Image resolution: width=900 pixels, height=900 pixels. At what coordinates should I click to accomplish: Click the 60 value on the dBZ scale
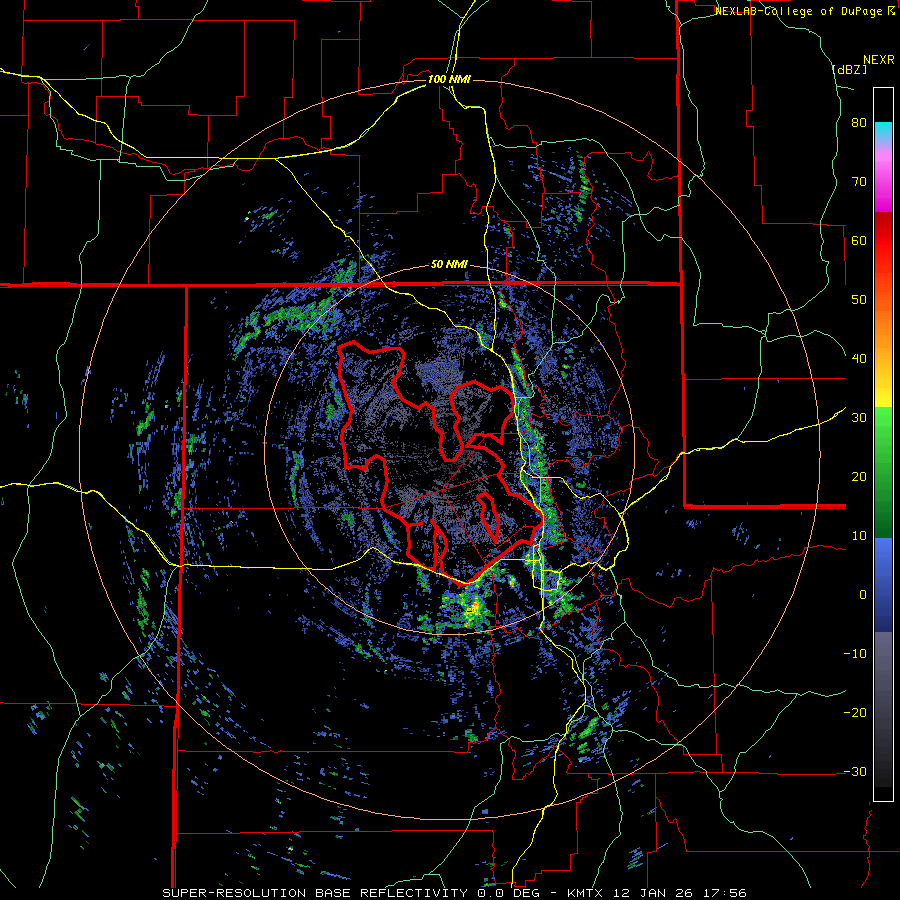click(x=859, y=241)
